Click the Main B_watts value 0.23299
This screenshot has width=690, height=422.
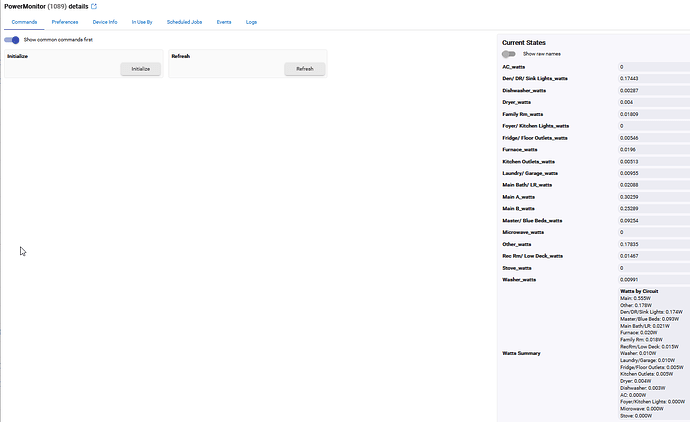[x=652, y=208]
